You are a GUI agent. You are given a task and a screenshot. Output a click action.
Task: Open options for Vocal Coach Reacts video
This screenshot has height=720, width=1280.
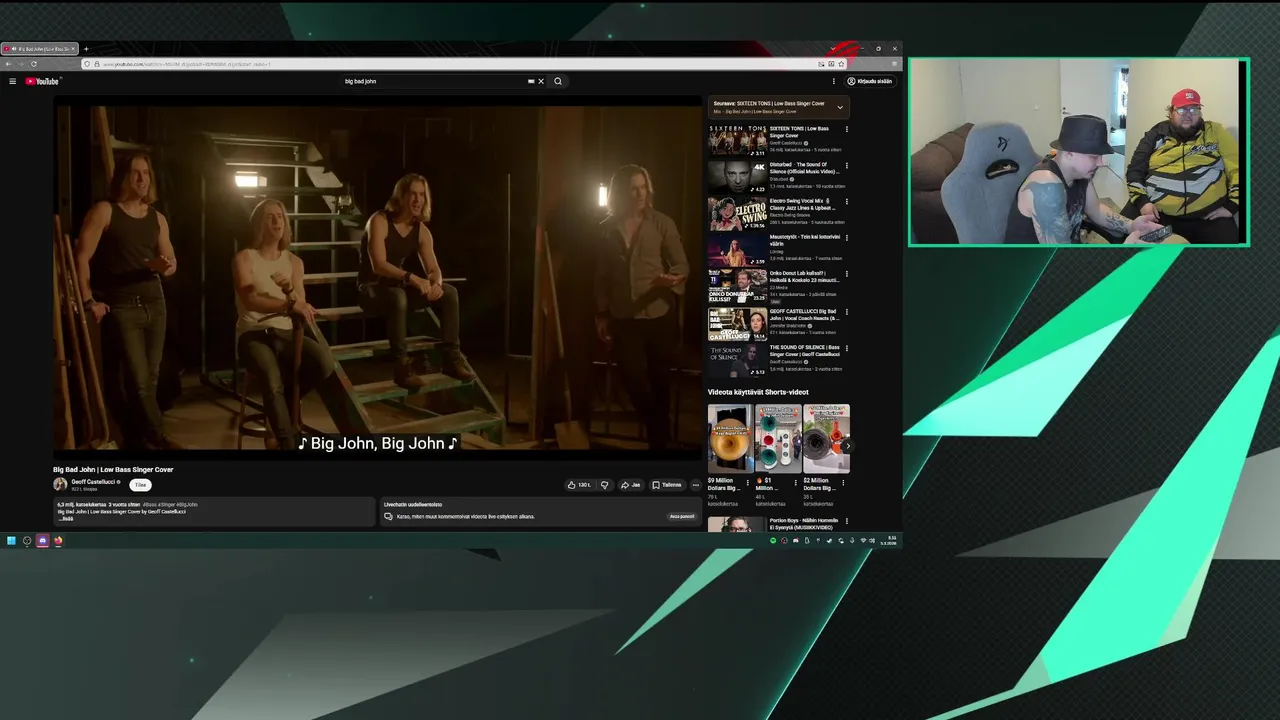[847, 311]
